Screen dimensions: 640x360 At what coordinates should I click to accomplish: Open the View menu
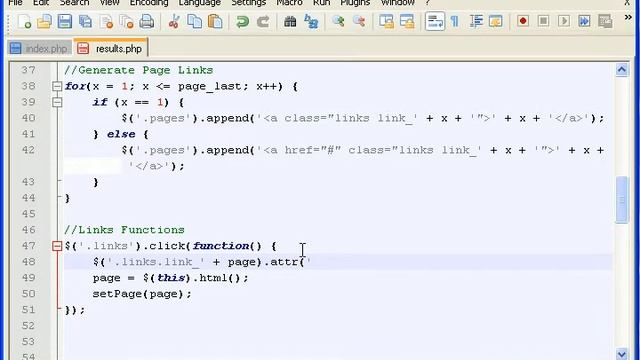109,3
